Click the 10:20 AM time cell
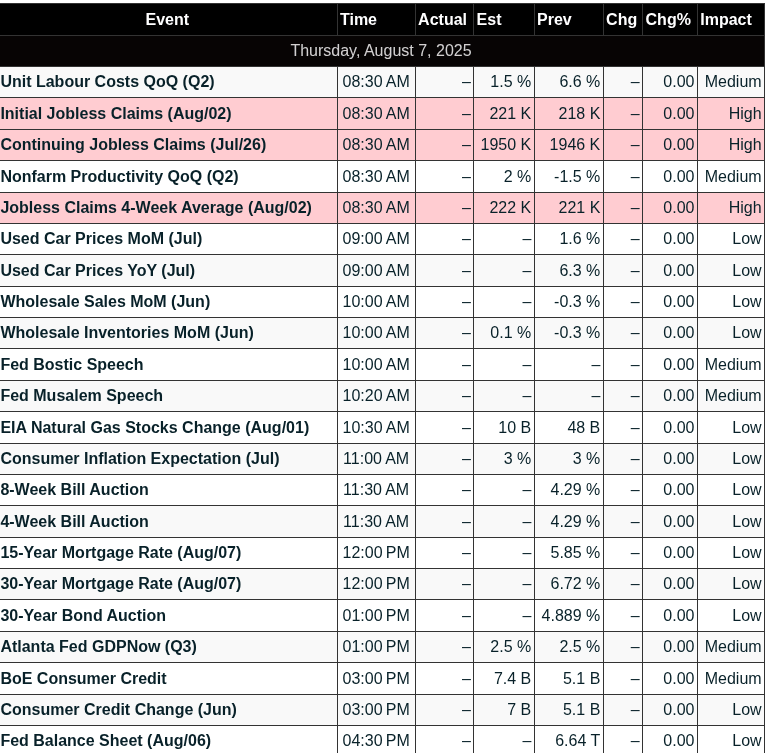773x753 pixels. tap(376, 395)
